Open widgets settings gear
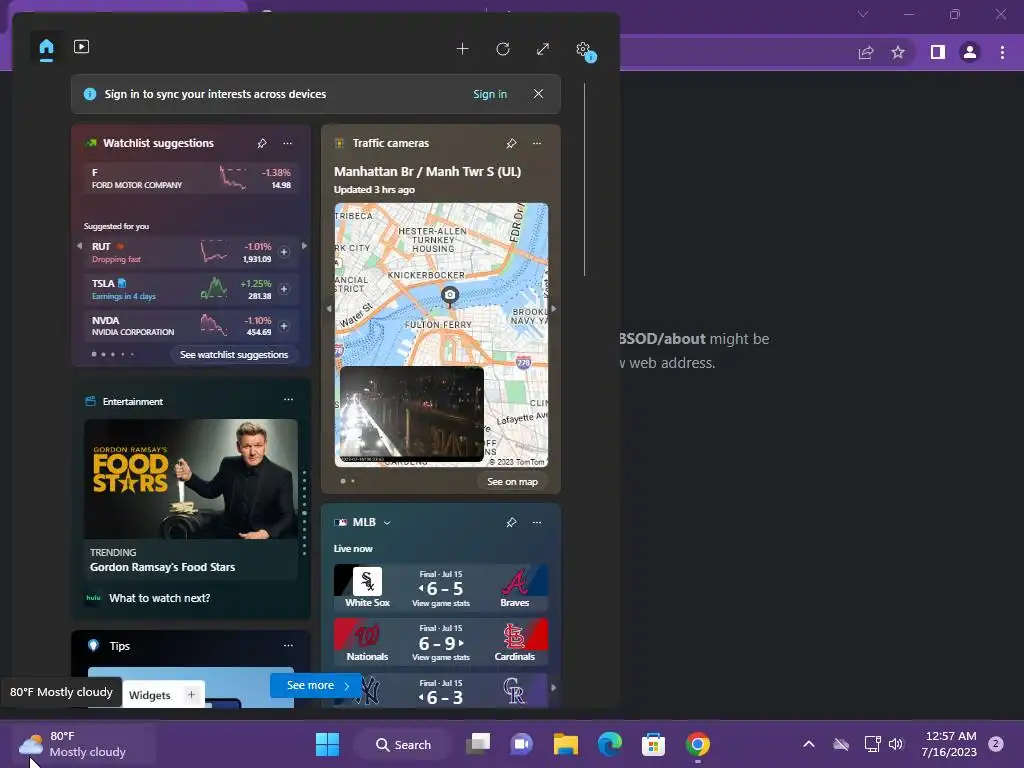Image resolution: width=1024 pixels, height=768 pixels. (x=583, y=49)
